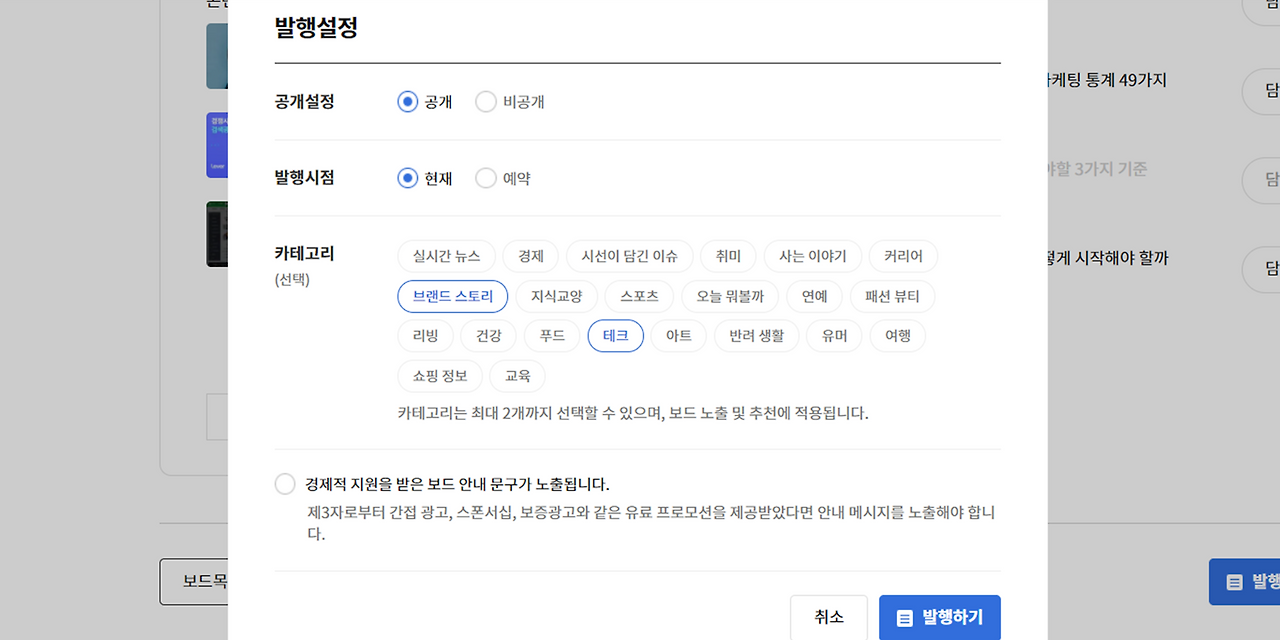Select the 오늘 뭐볼까 category chip
Screen dimensions: 1280x640
coord(729,296)
